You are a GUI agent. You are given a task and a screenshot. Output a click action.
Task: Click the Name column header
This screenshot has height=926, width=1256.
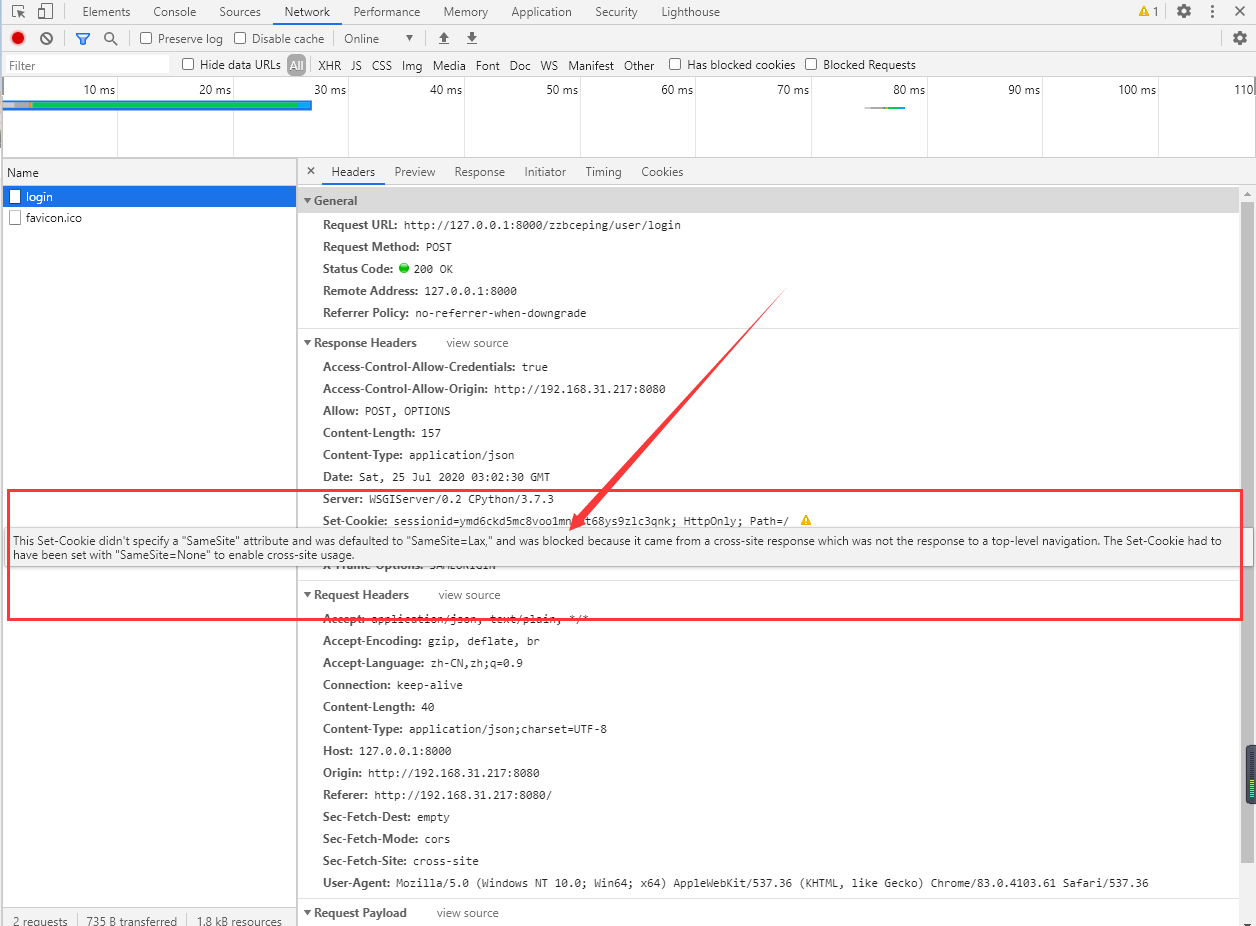point(149,172)
